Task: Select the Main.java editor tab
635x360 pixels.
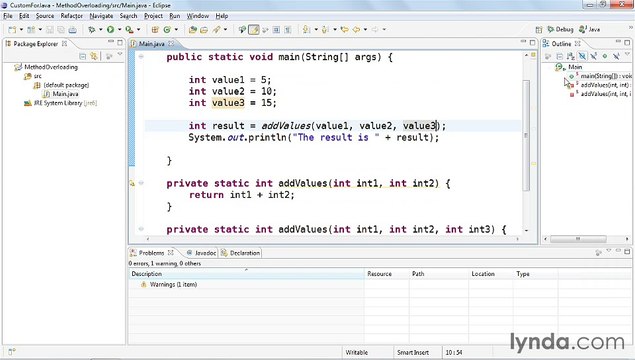Action: (x=151, y=44)
